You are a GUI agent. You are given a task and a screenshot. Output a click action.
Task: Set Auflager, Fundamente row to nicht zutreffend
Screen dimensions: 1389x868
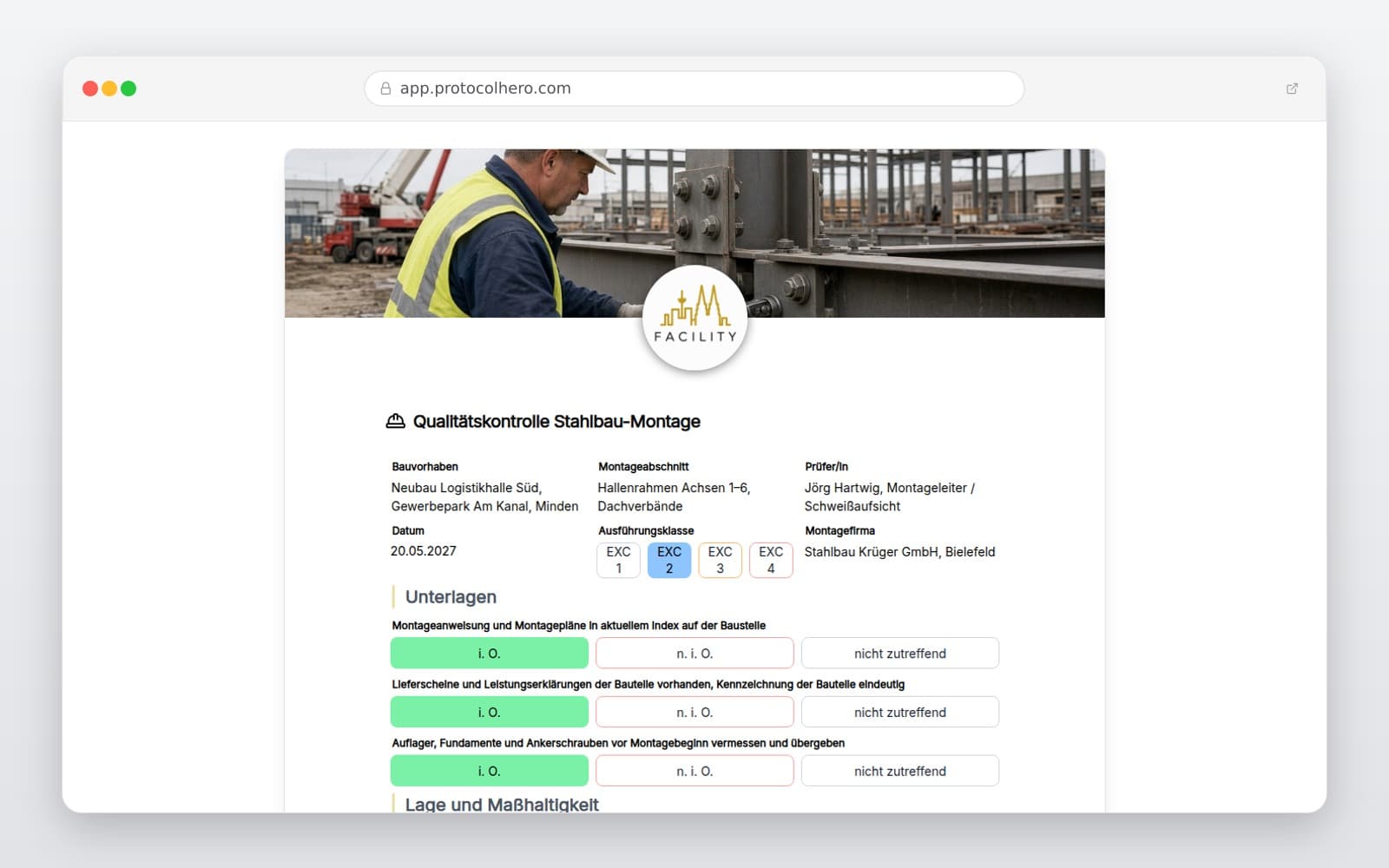coord(900,771)
